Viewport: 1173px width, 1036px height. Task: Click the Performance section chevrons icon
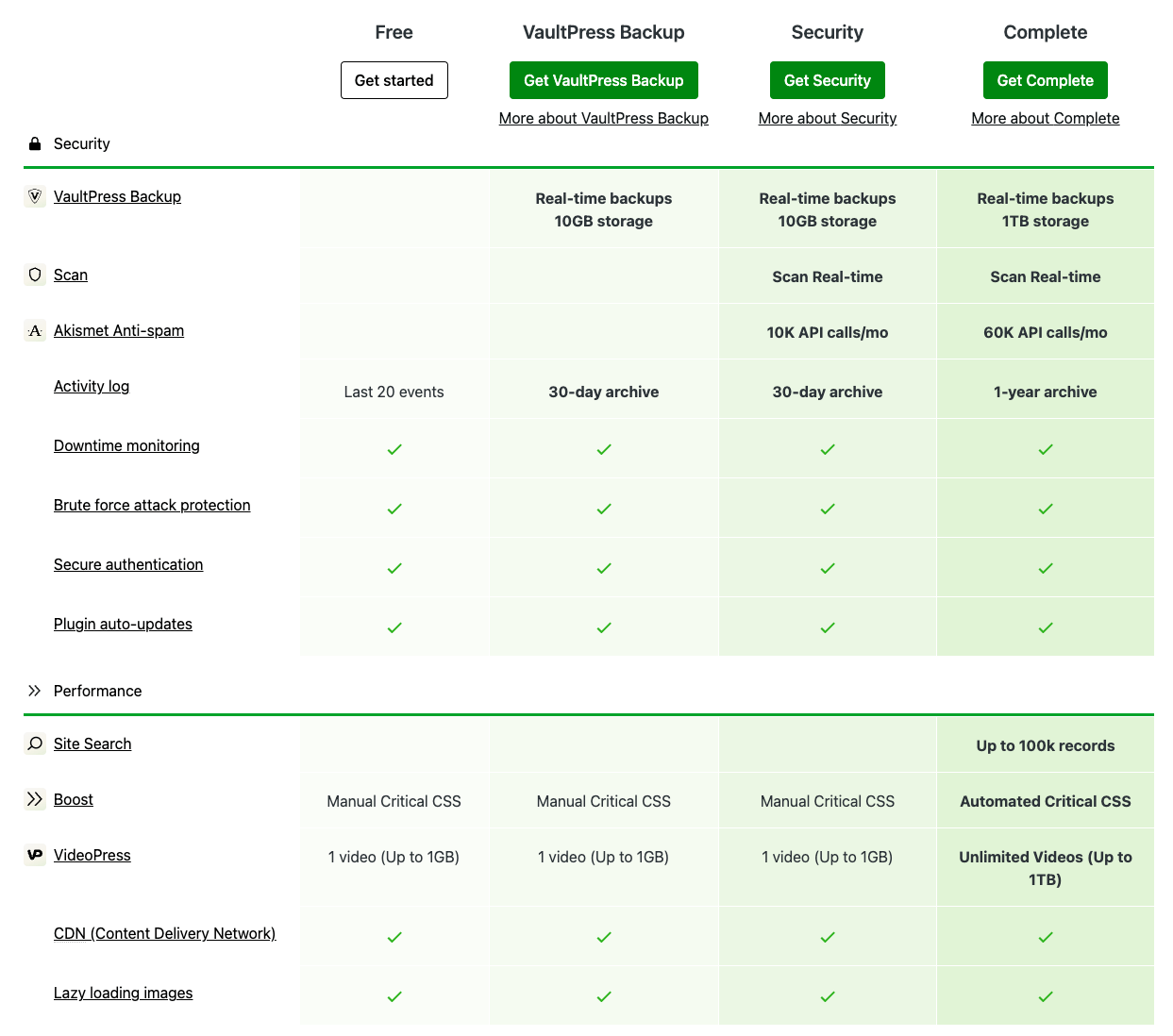coord(35,691)
